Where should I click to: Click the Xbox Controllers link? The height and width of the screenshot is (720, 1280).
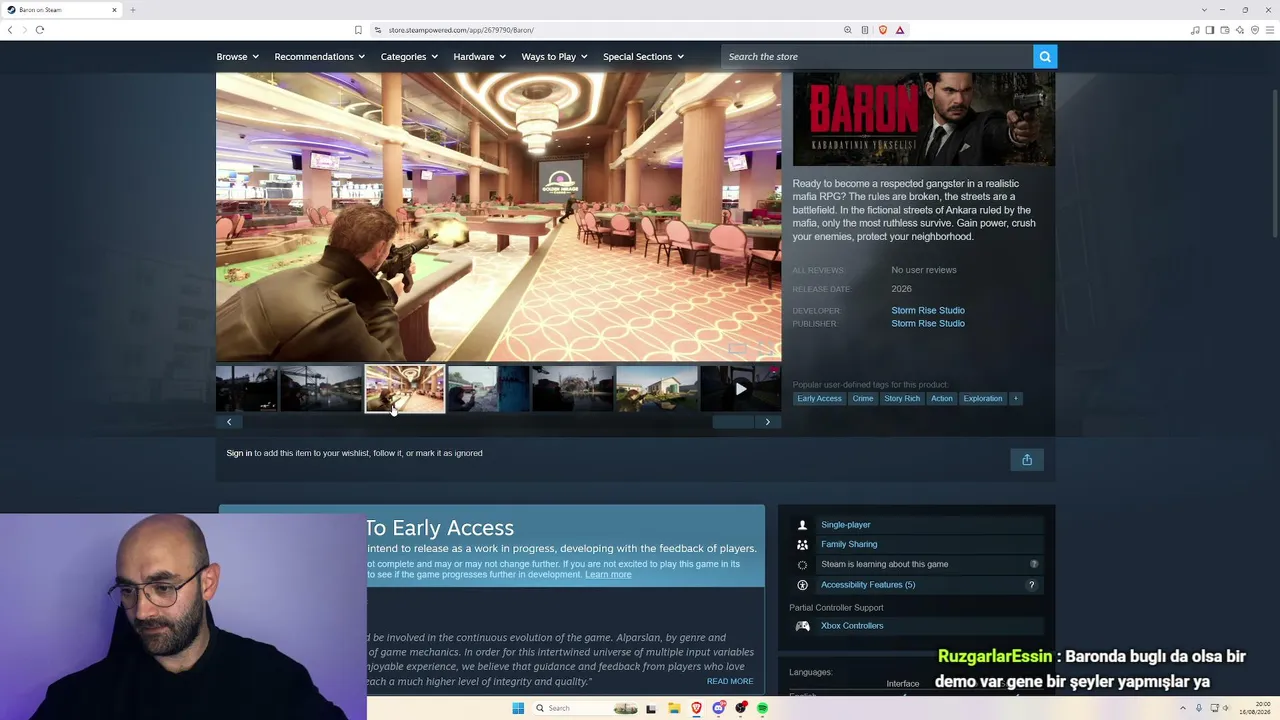click(852, 626)
